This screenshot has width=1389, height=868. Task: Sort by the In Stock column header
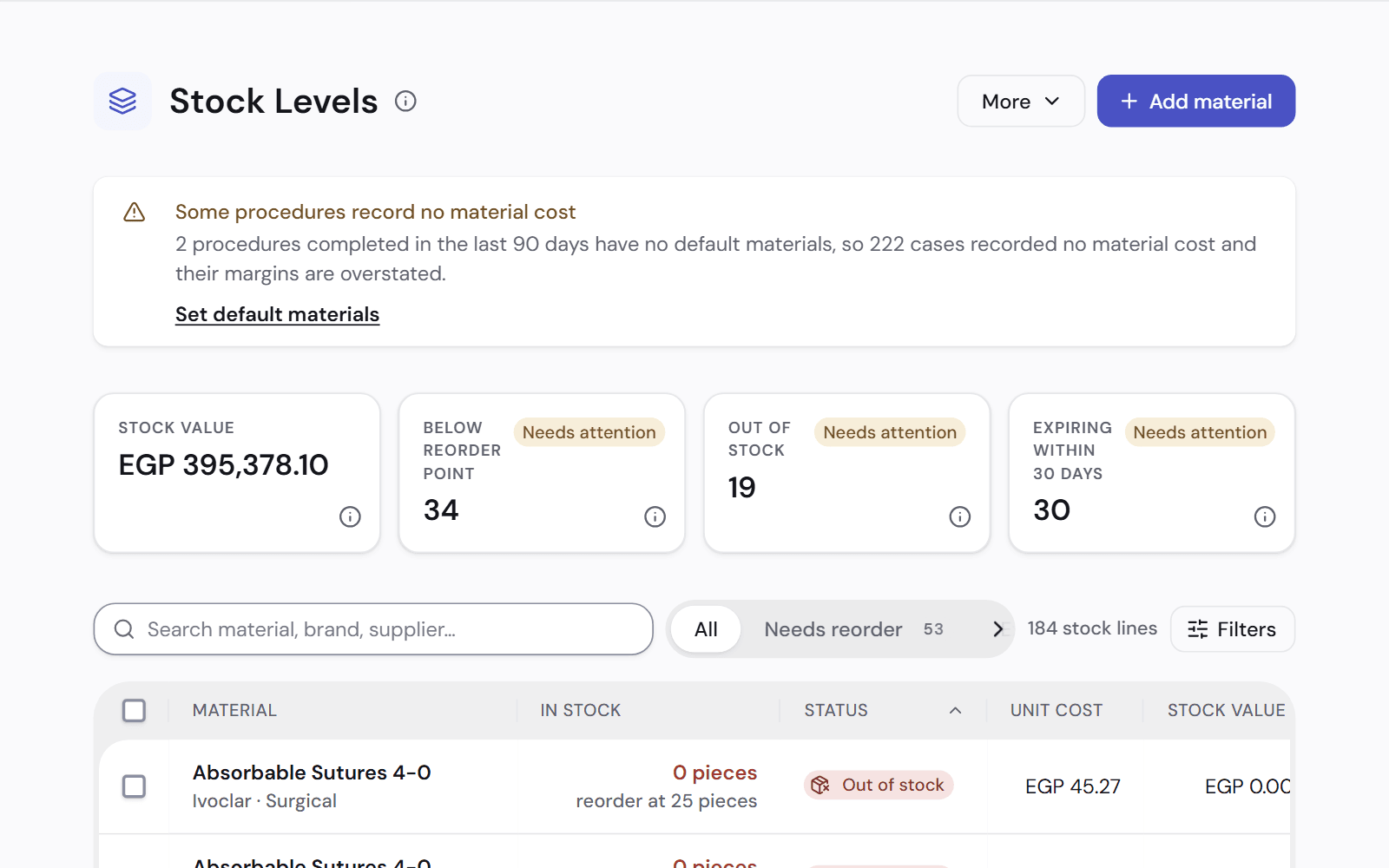(x=581, y=710)
